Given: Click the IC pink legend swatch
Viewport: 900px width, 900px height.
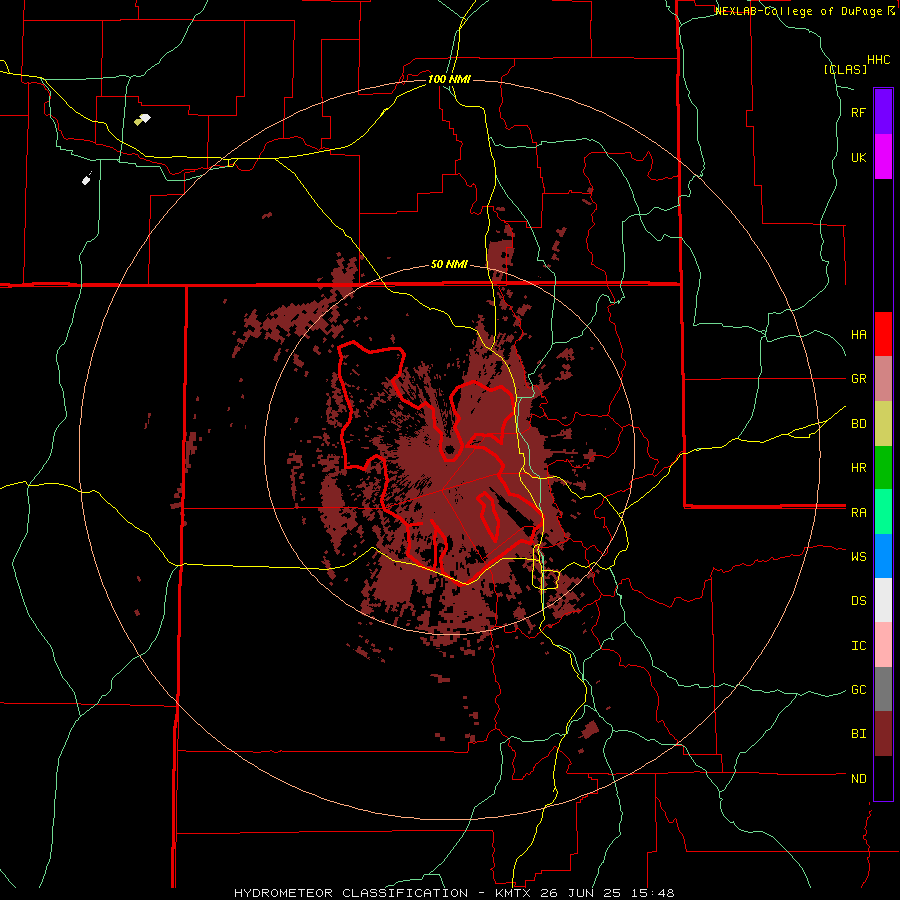Looking at the screenshot, I should pos(883,645).
